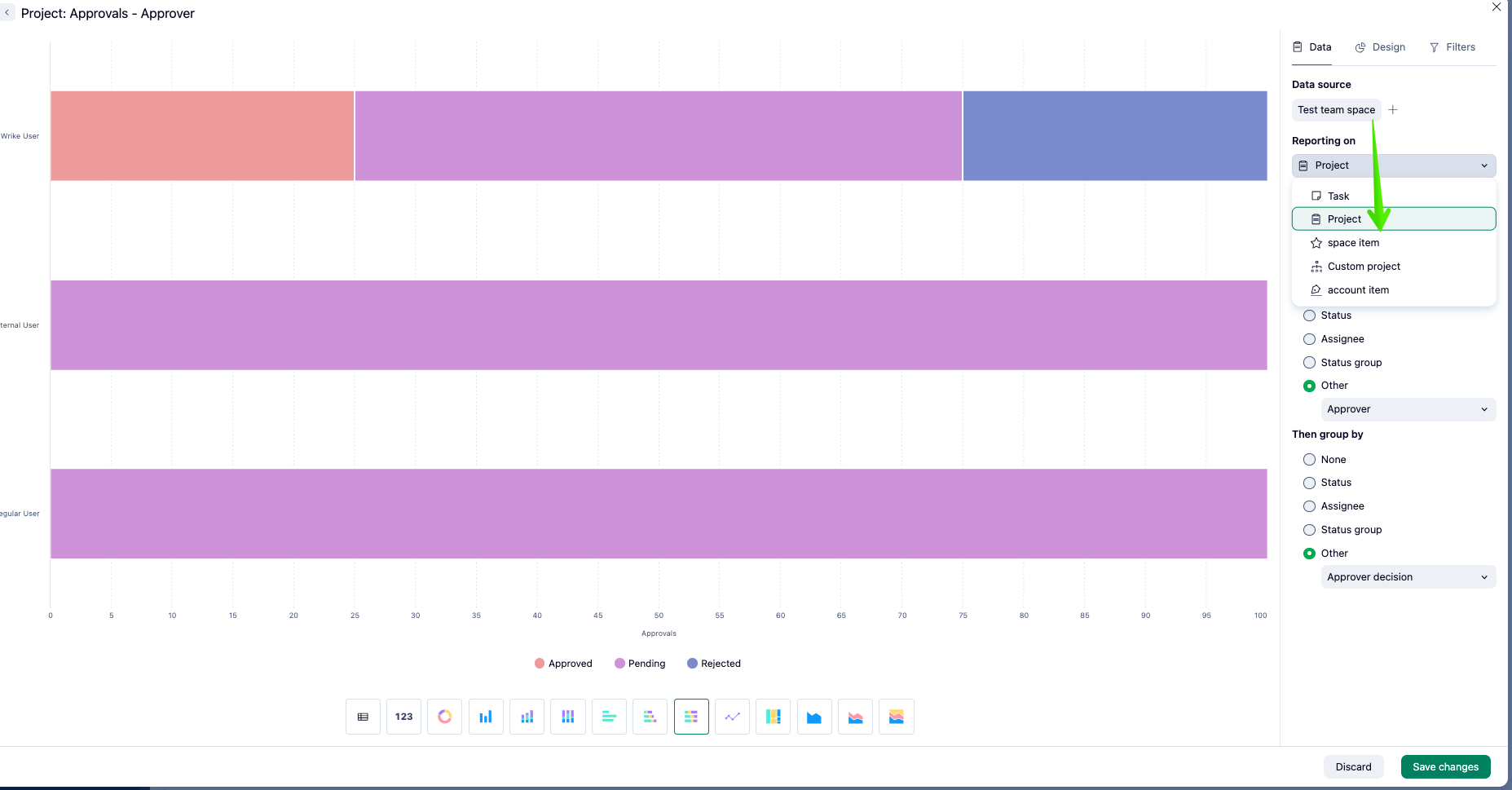Select the pie chart visualization icon

[444, 716]
